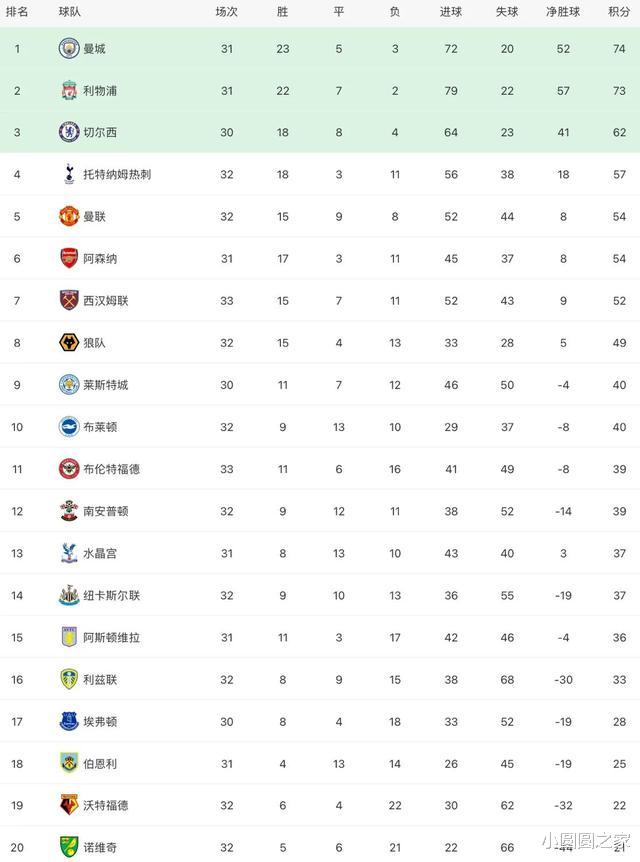Viewport: 640px width, 862px height.
Task: Select the 进球 goals scored column header
Action: (451, 12)
